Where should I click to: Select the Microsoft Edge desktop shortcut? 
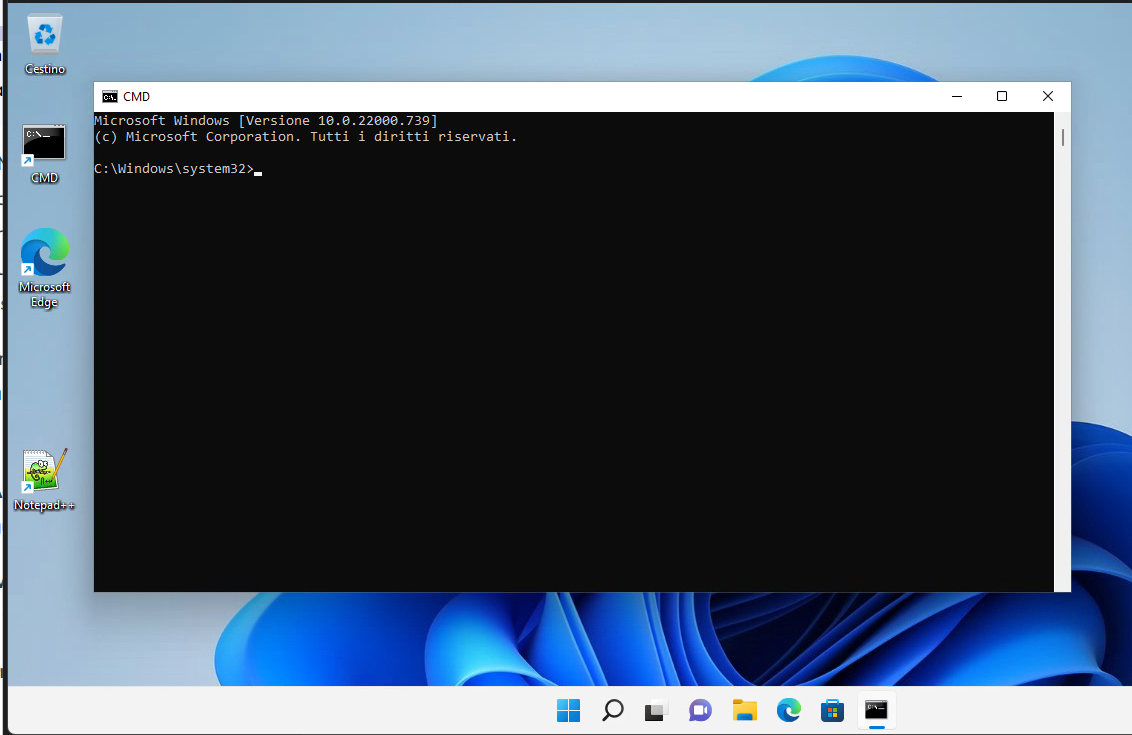pyautogui.click(x=44, y=268)
